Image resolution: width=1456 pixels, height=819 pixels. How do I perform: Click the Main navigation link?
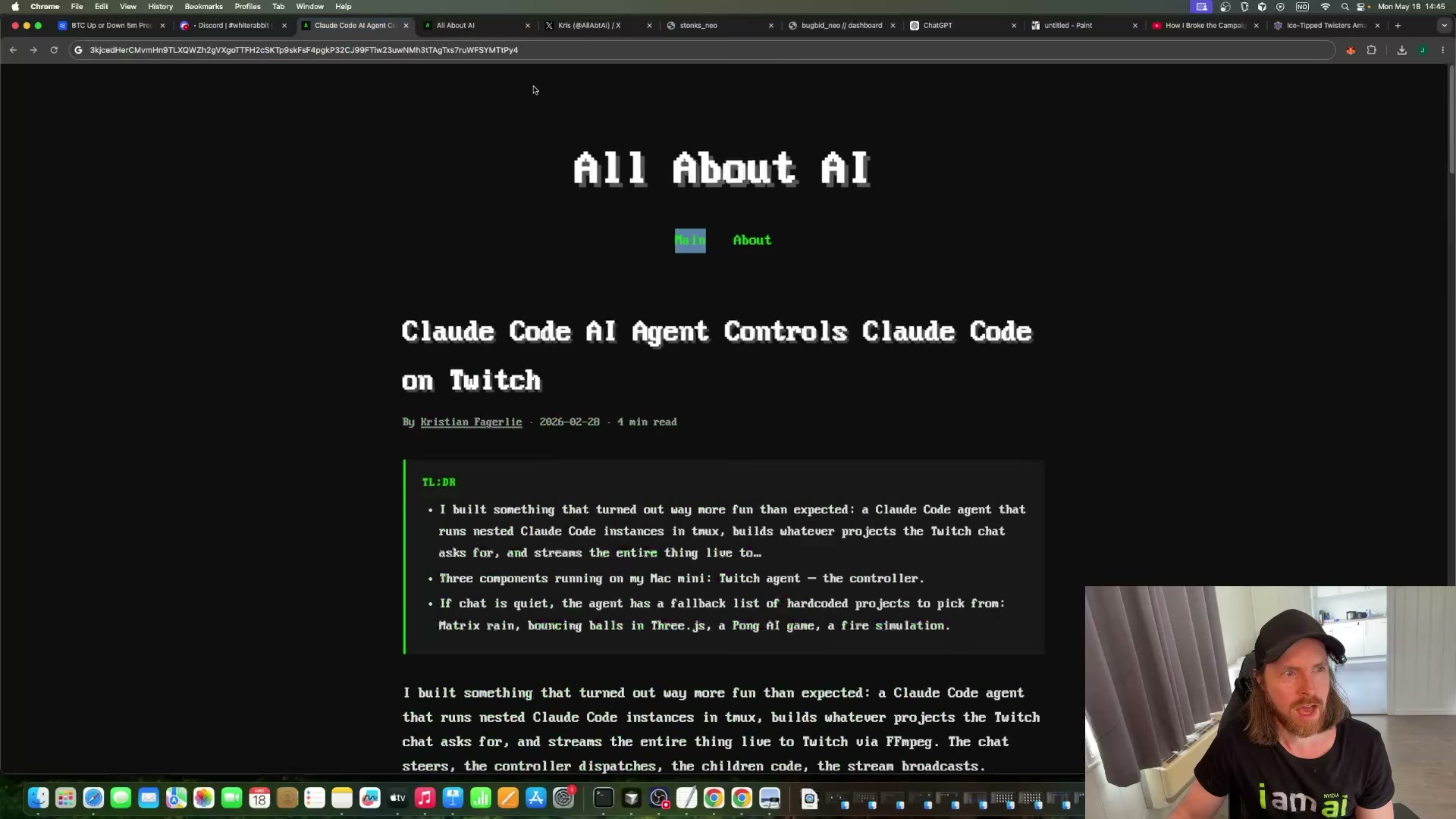pos(690,240)
